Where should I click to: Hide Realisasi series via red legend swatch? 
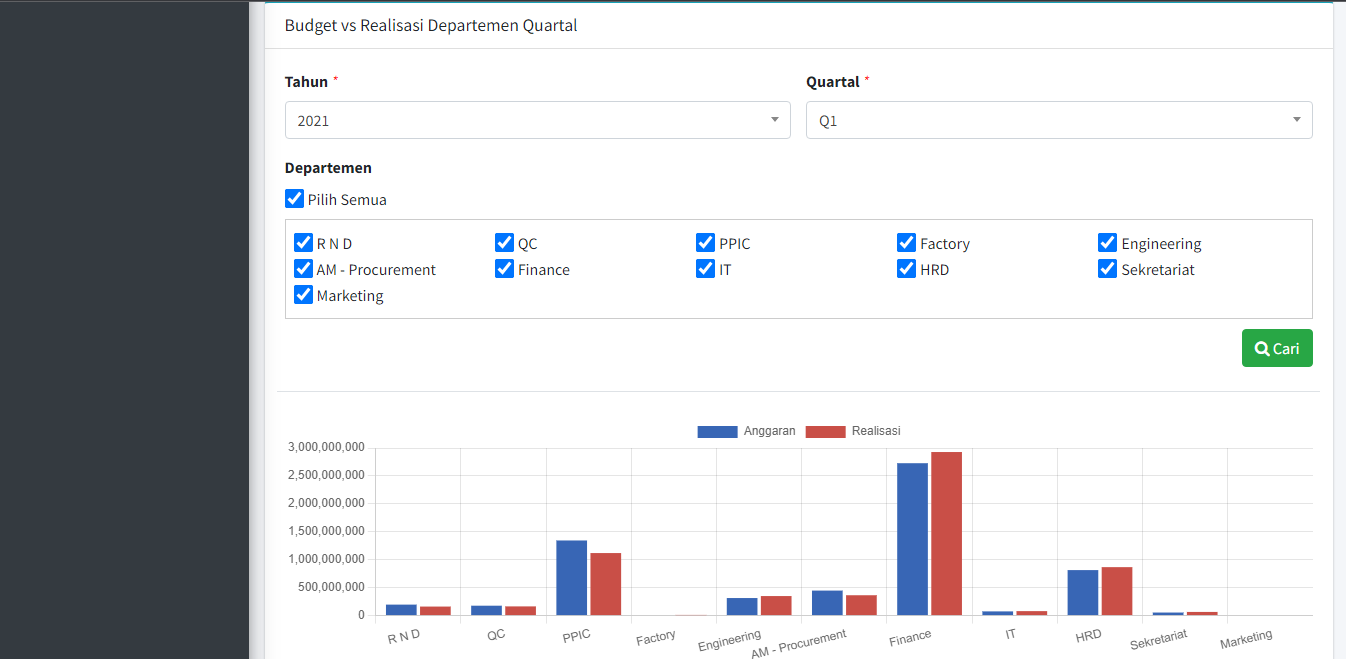pyautogui.click(x=825, y=431)
